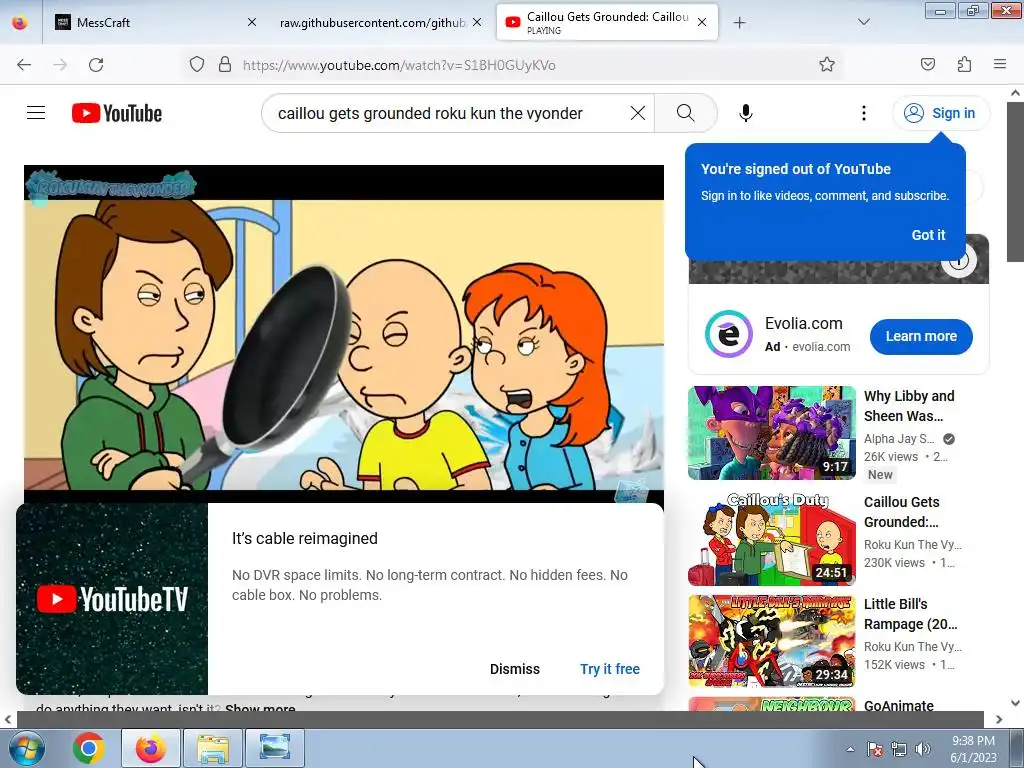This screenshot has height=768, width=1024.
Task: Go back to the previous page
Action: tap(24, 65)
